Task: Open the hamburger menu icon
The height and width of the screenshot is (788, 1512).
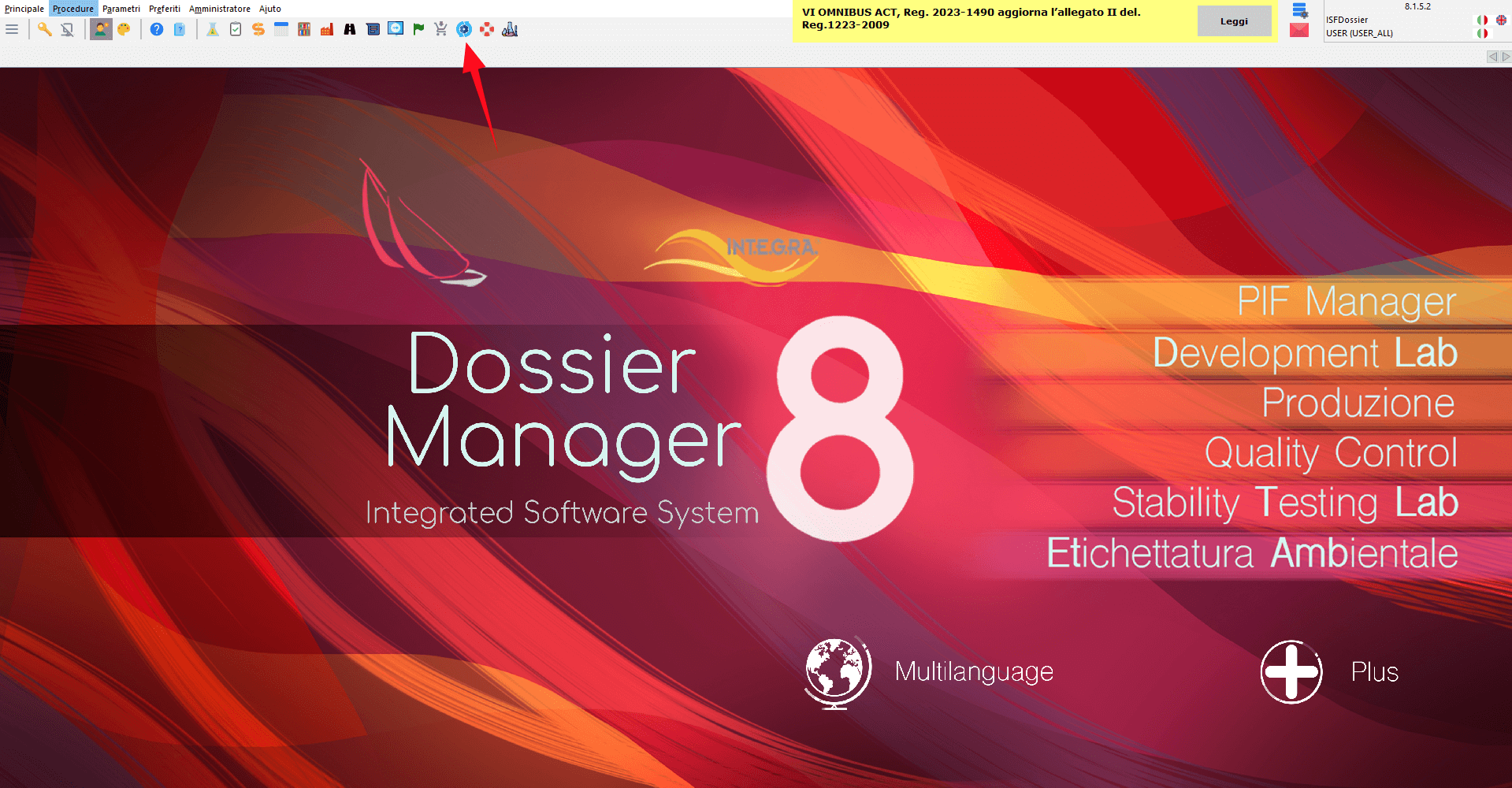Action: (12, 29)
